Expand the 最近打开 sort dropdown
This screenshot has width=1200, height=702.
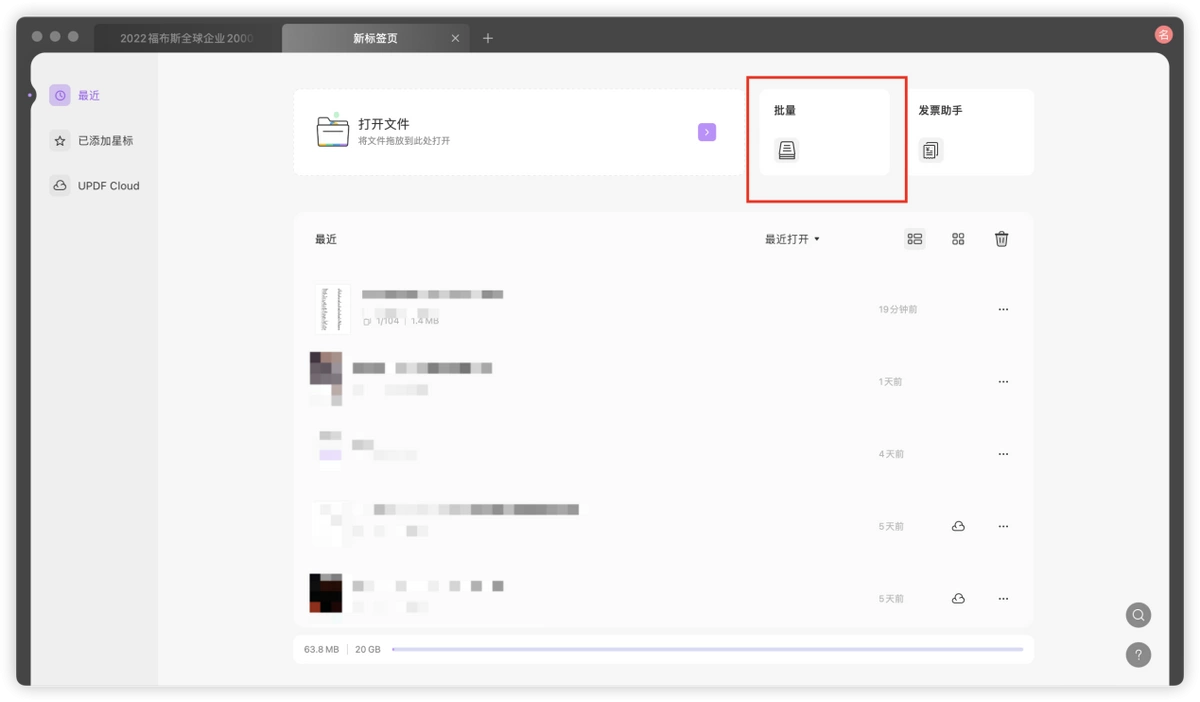click(792, 239)
